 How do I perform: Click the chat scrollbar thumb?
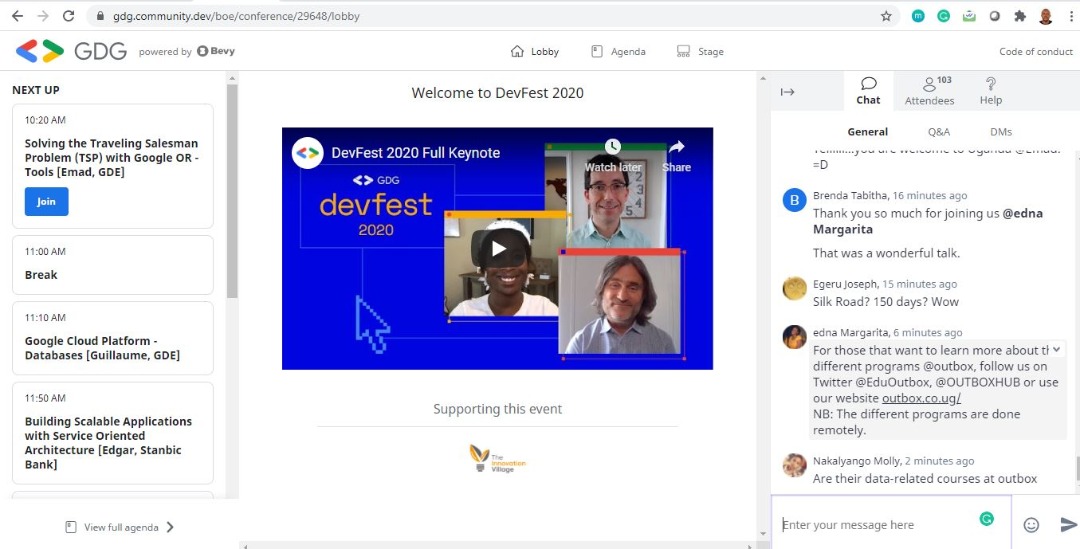(x=1077, y=470)
